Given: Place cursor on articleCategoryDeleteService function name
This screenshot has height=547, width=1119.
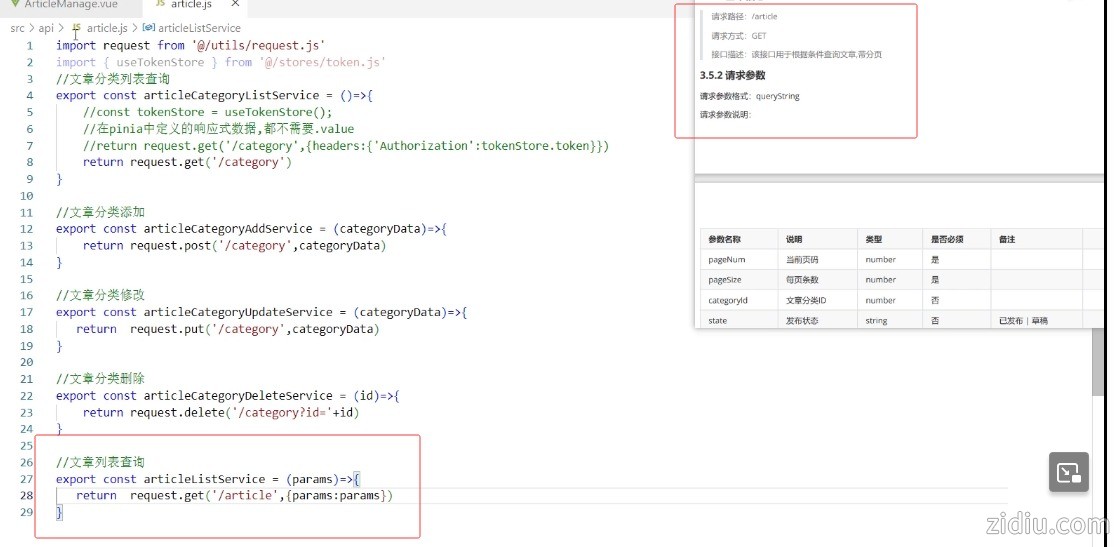Looking at the screenshot, I should click(x=237, y=396).
